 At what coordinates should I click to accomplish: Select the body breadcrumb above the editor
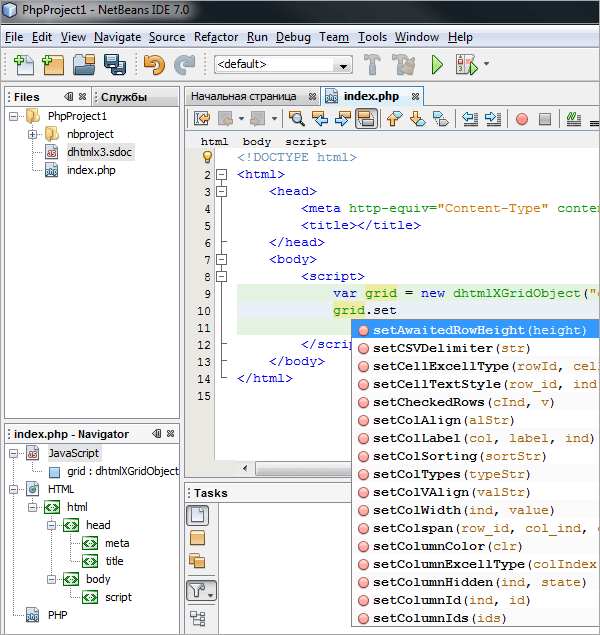tap(257, 142)
